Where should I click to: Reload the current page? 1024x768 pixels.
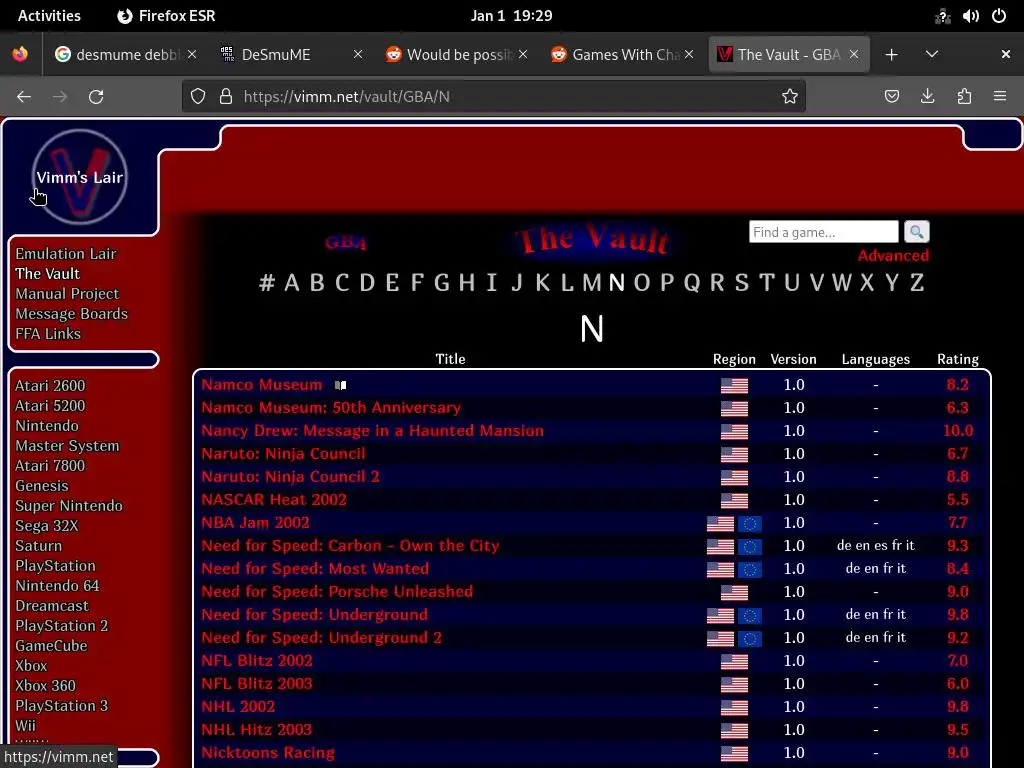point(96,97)
